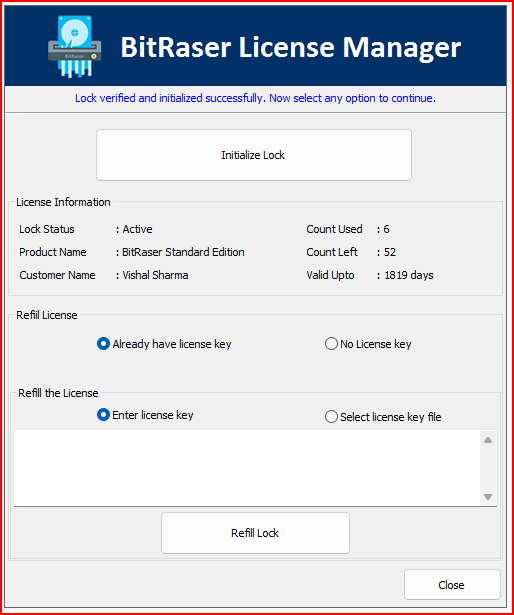Screen dimensions: 514x615
Task: Click inside the license key text box
Action: click(246, 468)
